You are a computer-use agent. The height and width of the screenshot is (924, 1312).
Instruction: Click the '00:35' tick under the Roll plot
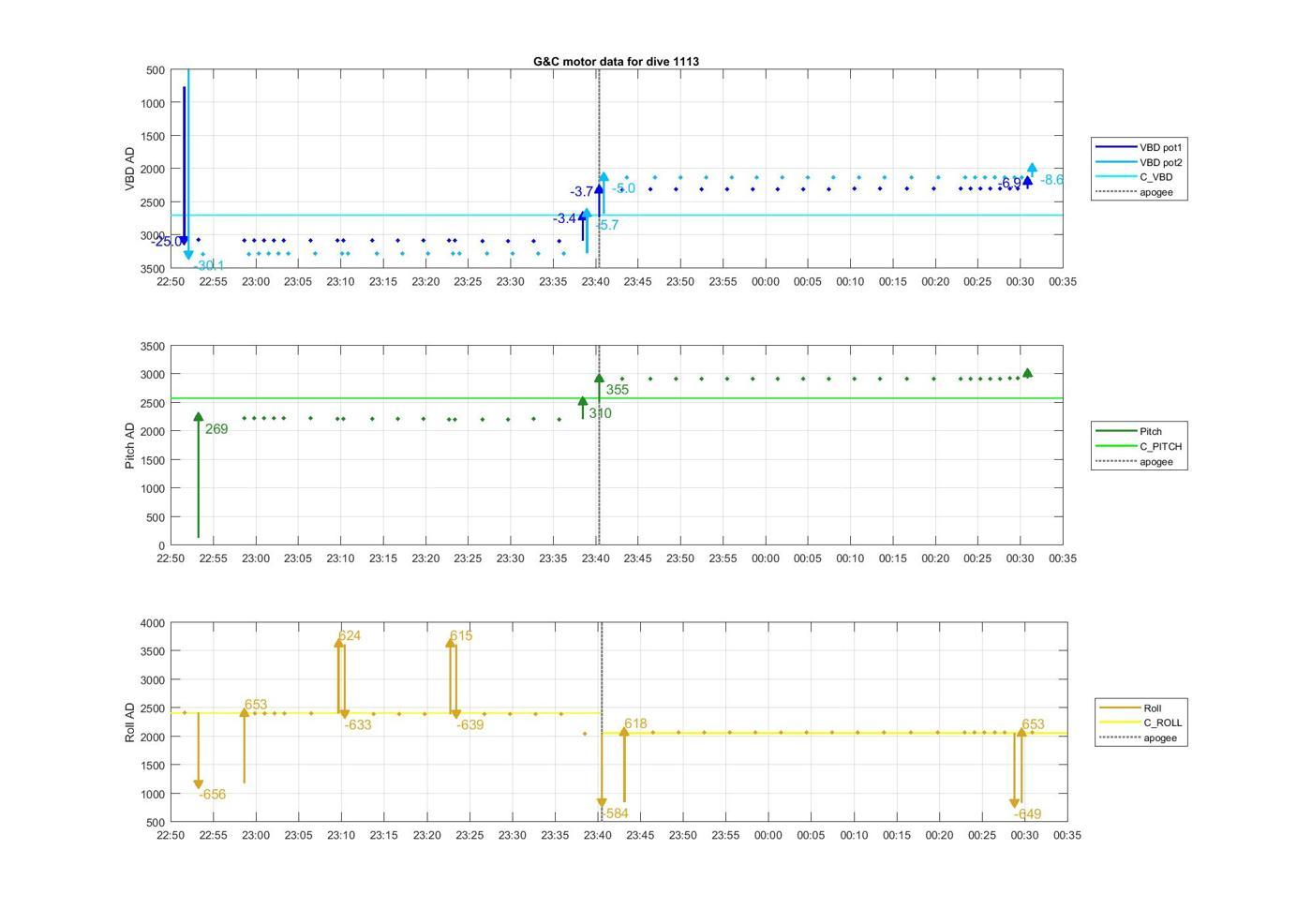1066,835
